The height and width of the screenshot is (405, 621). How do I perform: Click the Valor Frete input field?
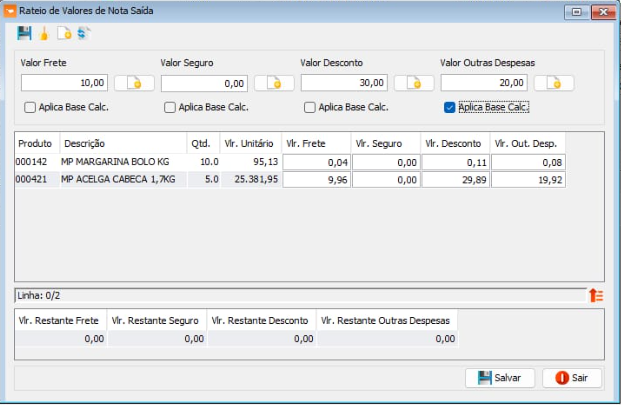pos(65,83)
